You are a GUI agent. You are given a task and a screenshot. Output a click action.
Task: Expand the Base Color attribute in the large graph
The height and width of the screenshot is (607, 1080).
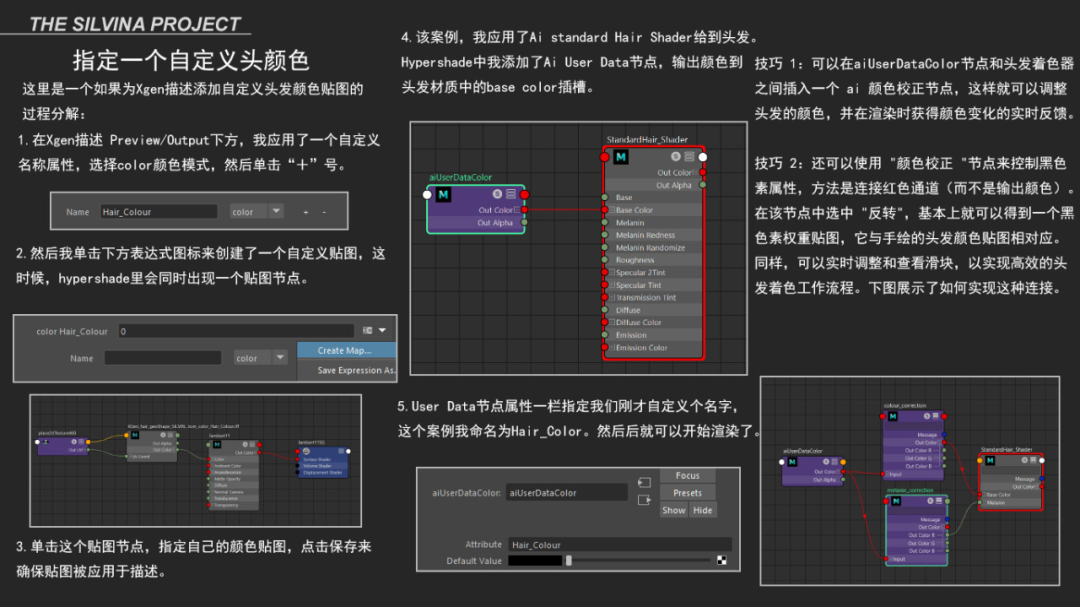click(612, 210)
